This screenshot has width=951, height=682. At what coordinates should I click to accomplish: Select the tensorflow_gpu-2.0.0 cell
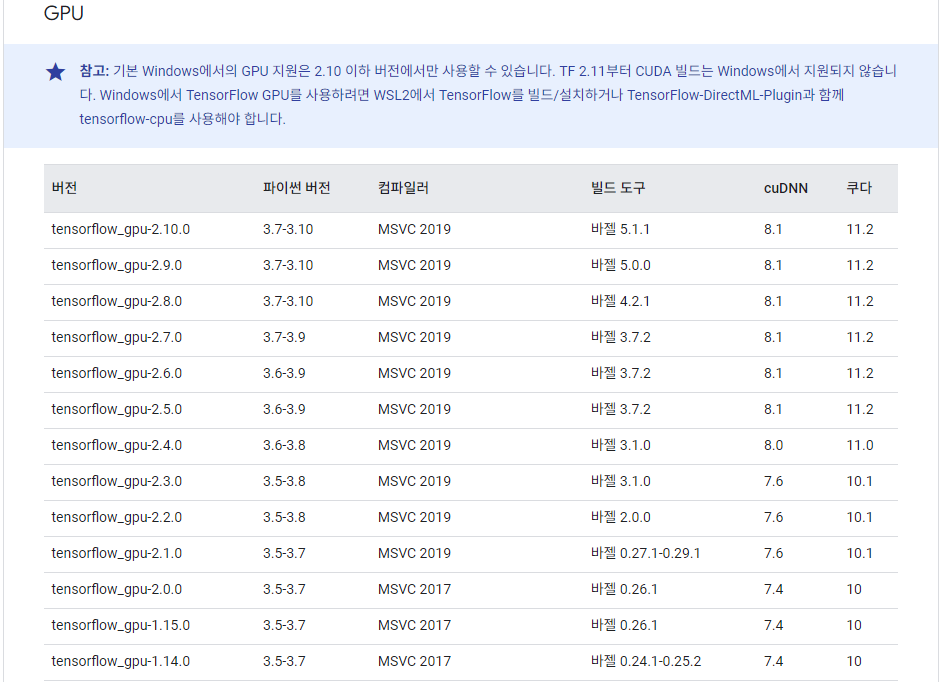click(x=116, y=589)
